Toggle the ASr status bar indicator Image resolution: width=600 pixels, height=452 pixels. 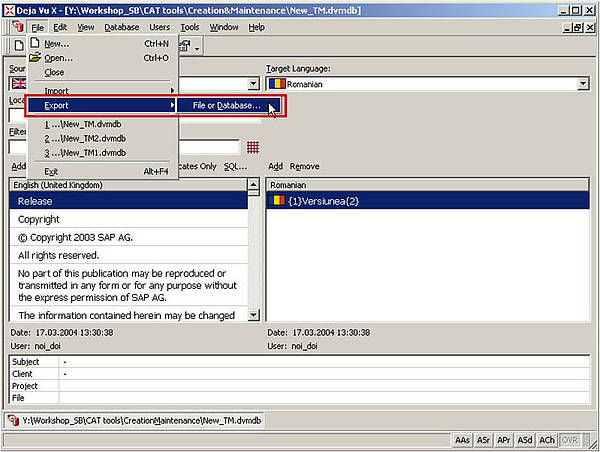[x=484, y=440]
